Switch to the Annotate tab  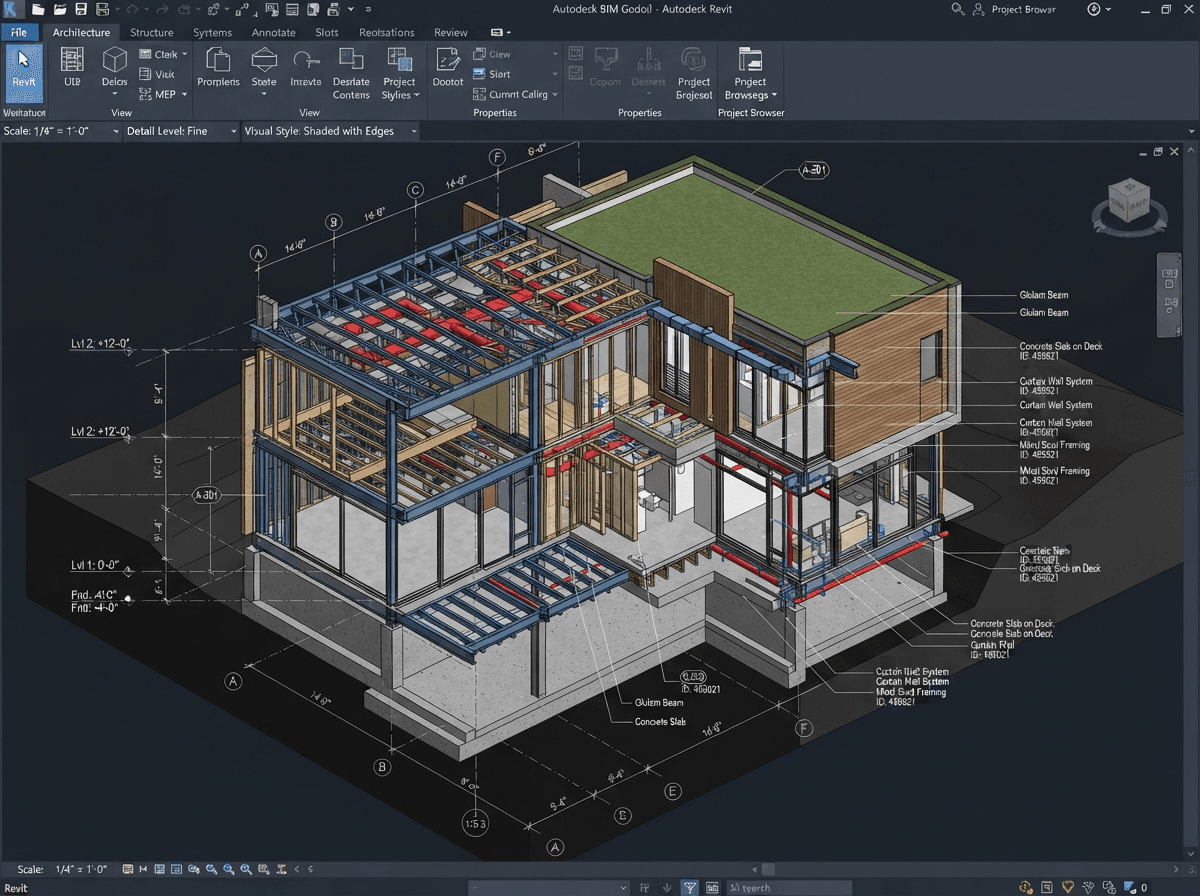point(273,32)
